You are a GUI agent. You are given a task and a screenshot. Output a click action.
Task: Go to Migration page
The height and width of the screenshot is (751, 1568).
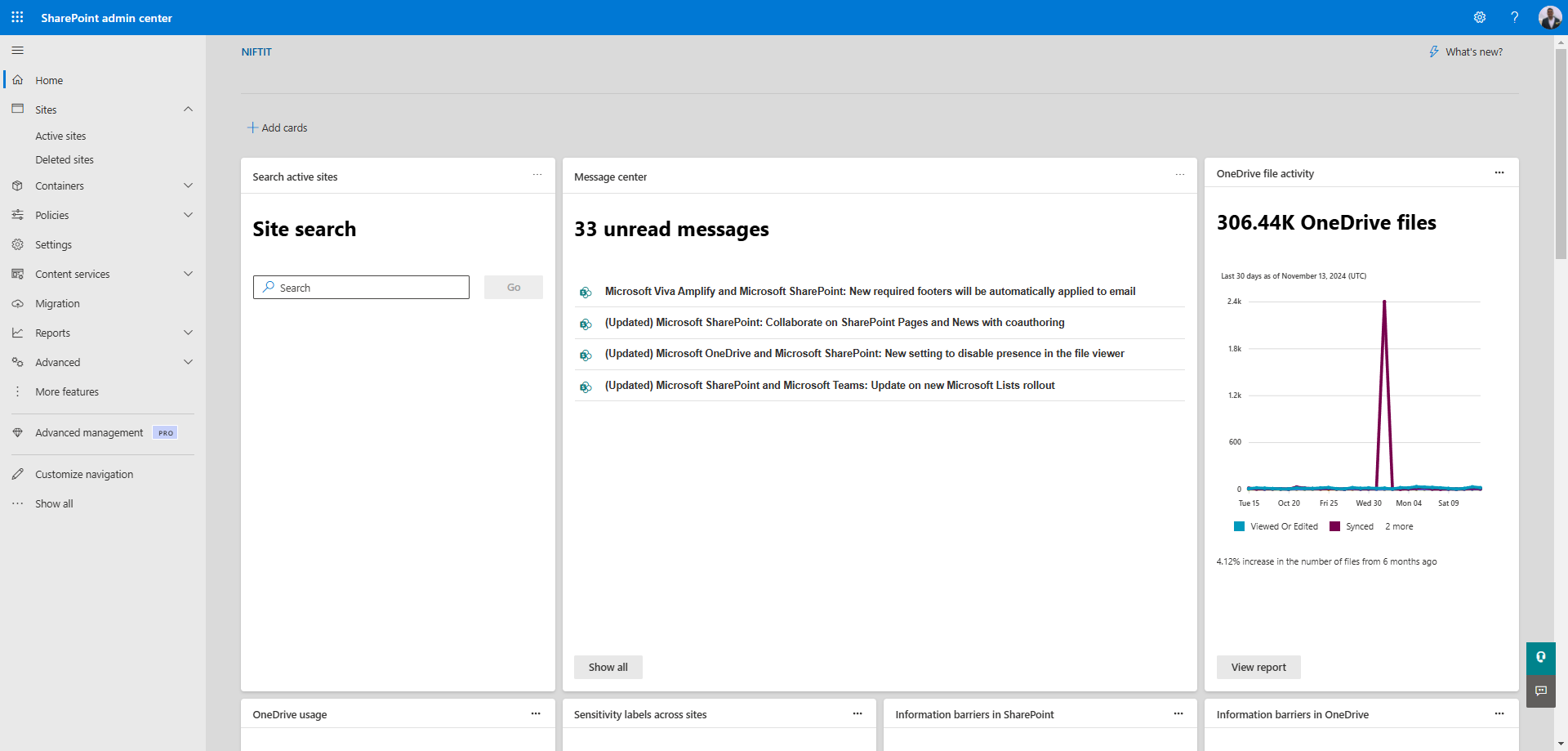(x=57, y=303)
